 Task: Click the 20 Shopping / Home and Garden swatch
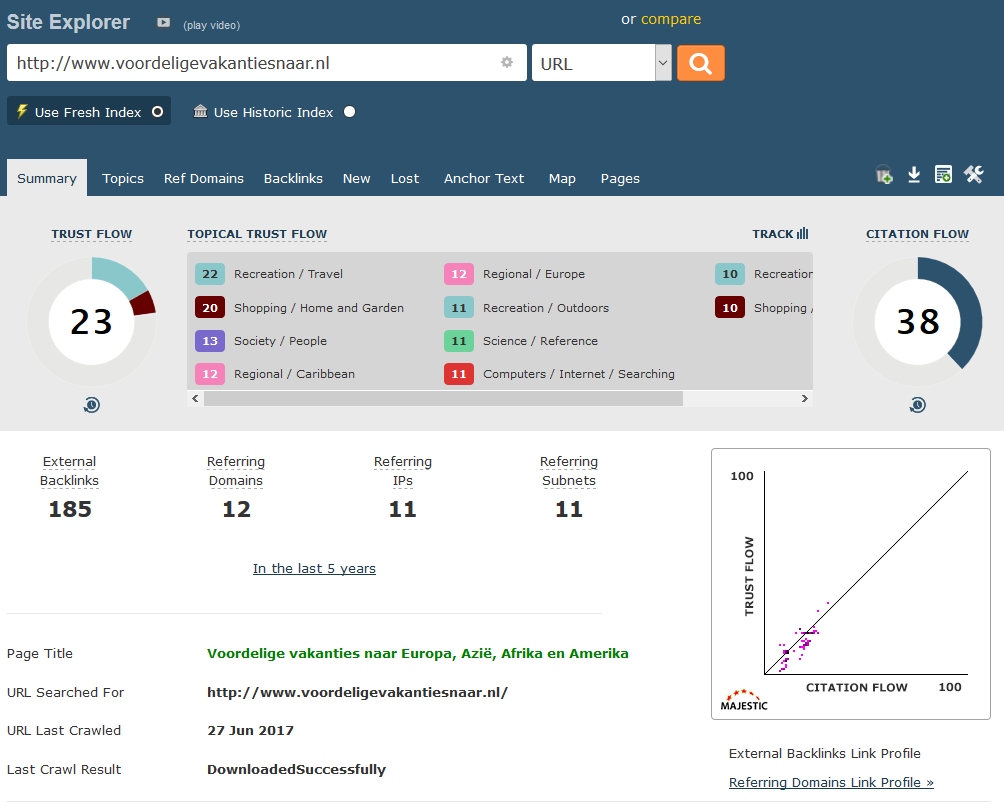210,307
